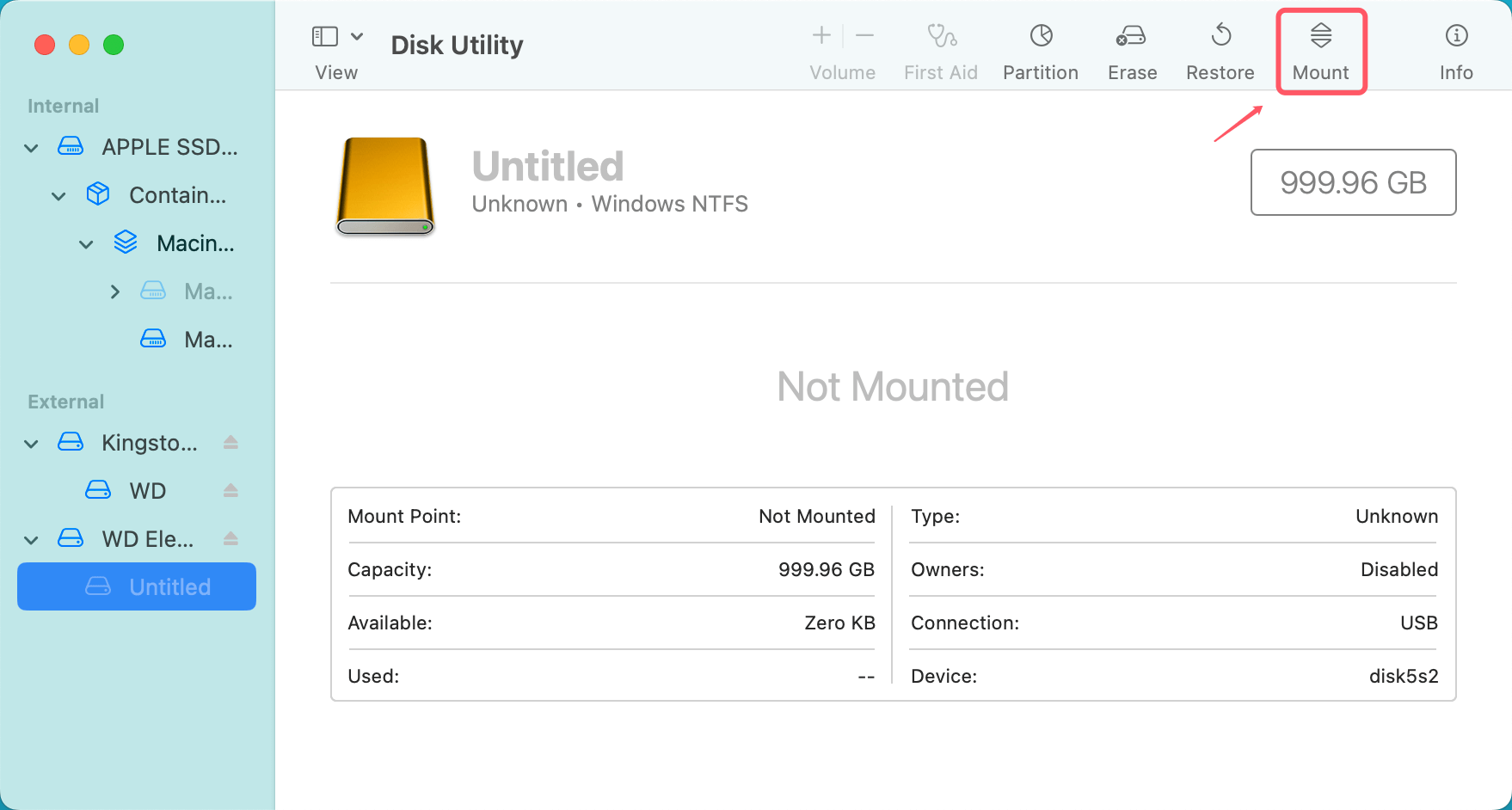Mount the Untitled NTFS volume
Viewport: 1512px width, 810px height.
(x=1320, y=50)
